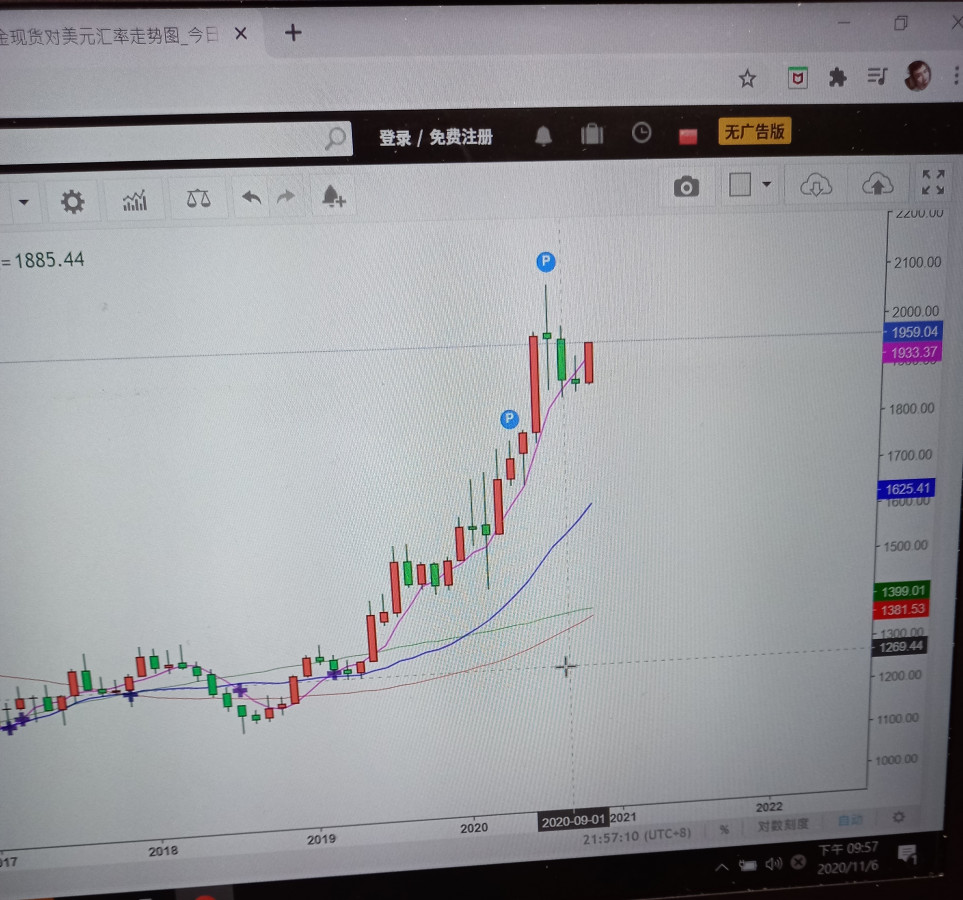The height and width of the screenshot is (900, 963).
Task: Toggle percent scale % button
Action: (x=725, y=830)
